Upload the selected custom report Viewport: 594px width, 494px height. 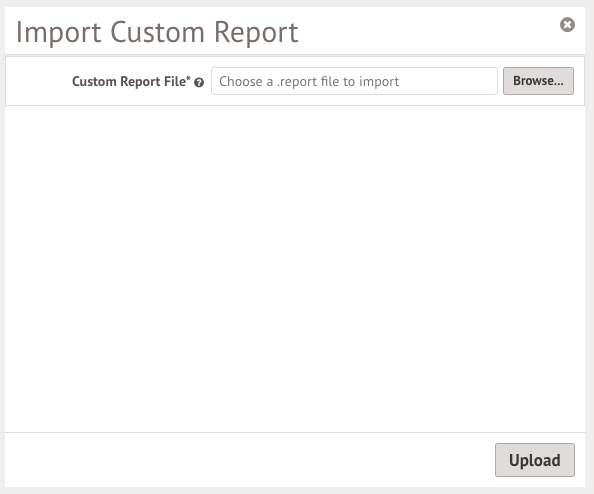(x=535, y=460)
